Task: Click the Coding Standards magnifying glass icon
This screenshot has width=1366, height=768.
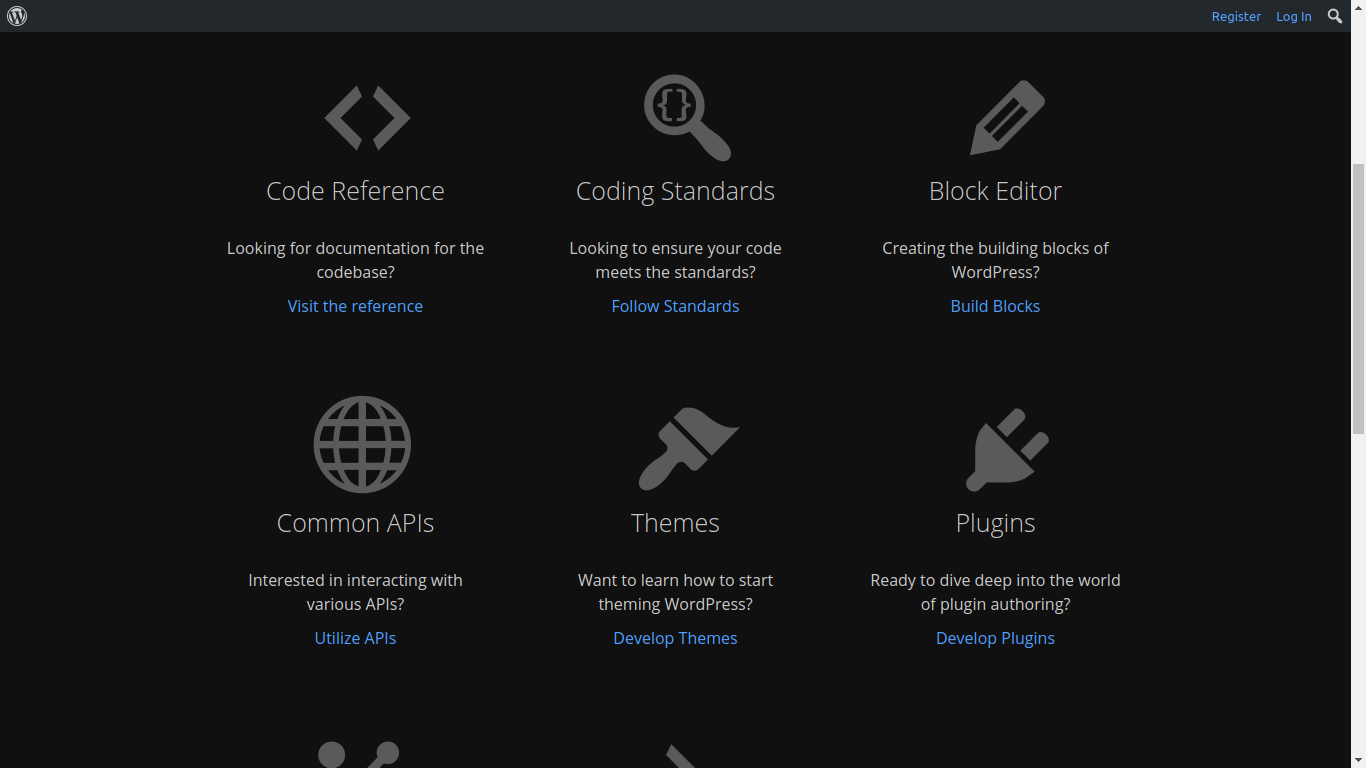Action: click(687, 118)
